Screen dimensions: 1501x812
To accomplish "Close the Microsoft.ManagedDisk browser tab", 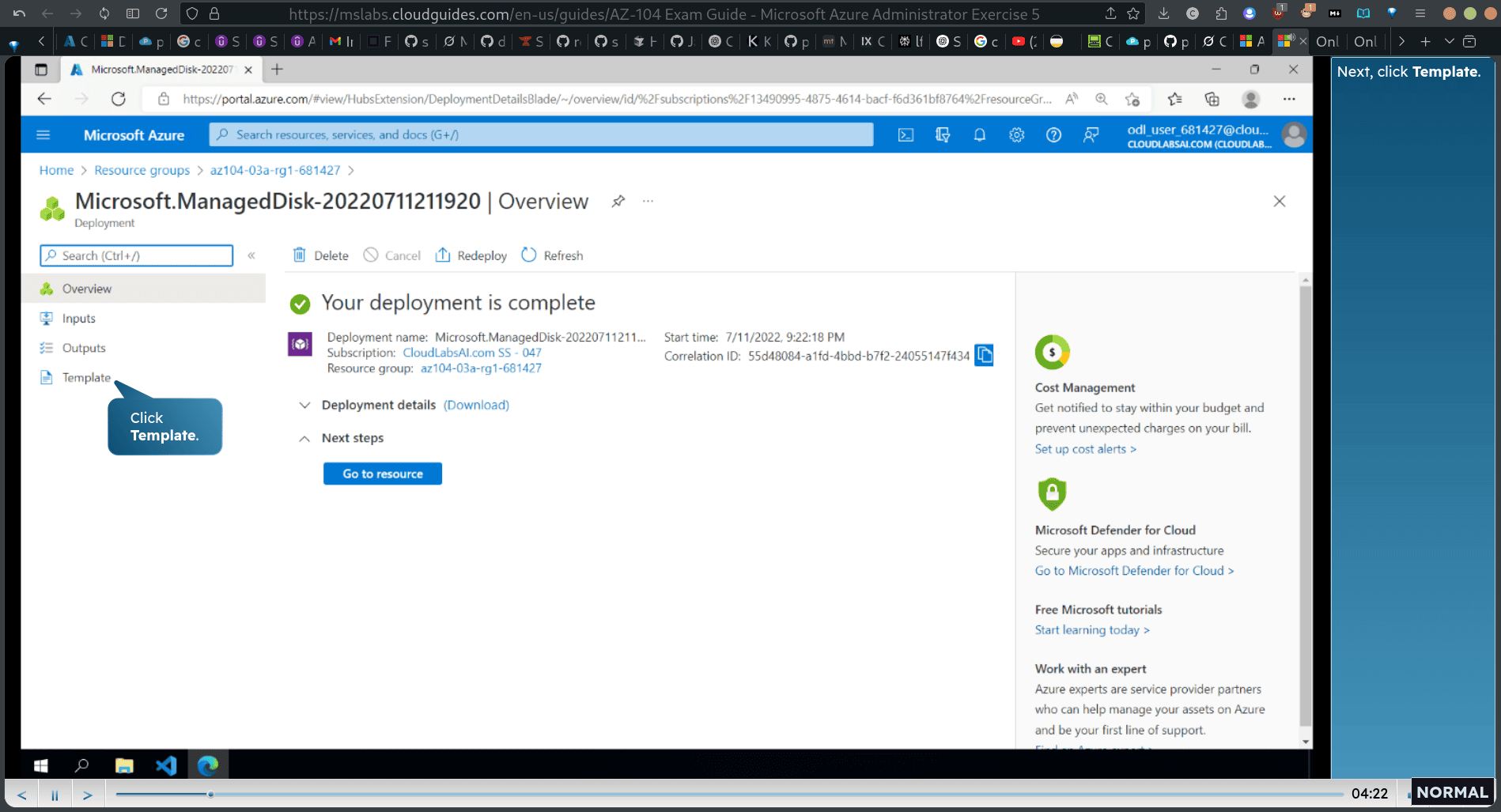I will (248, 70).
